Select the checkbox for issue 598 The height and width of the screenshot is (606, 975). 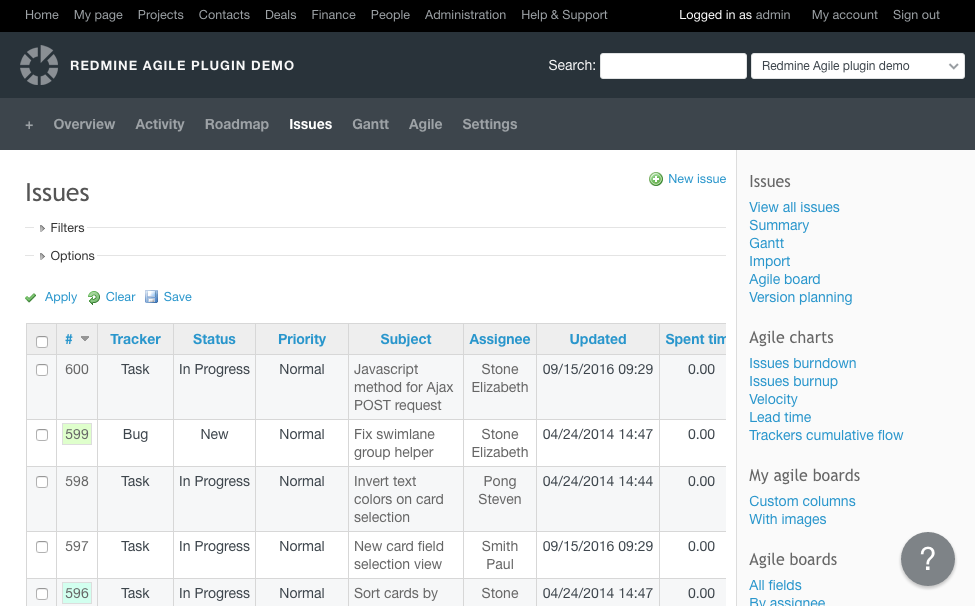[x=42, y=482]
